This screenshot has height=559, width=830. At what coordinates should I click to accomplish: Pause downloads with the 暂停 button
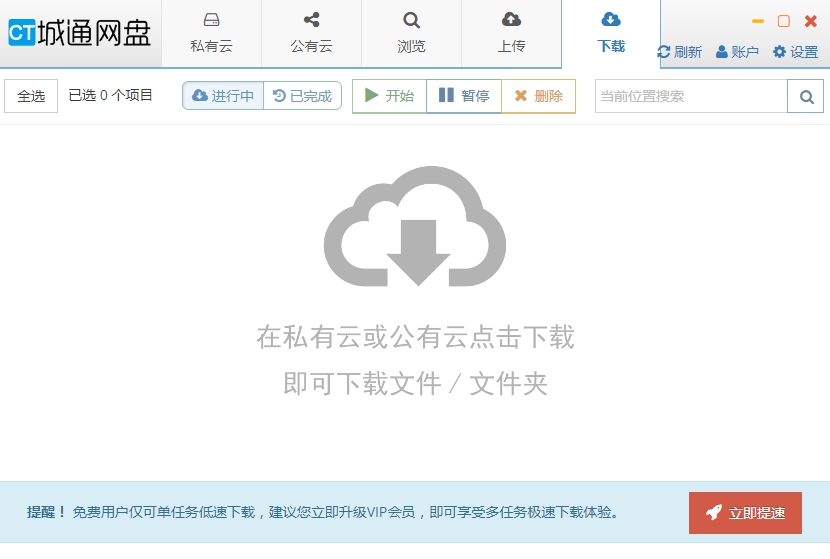[x=464, y=96]
